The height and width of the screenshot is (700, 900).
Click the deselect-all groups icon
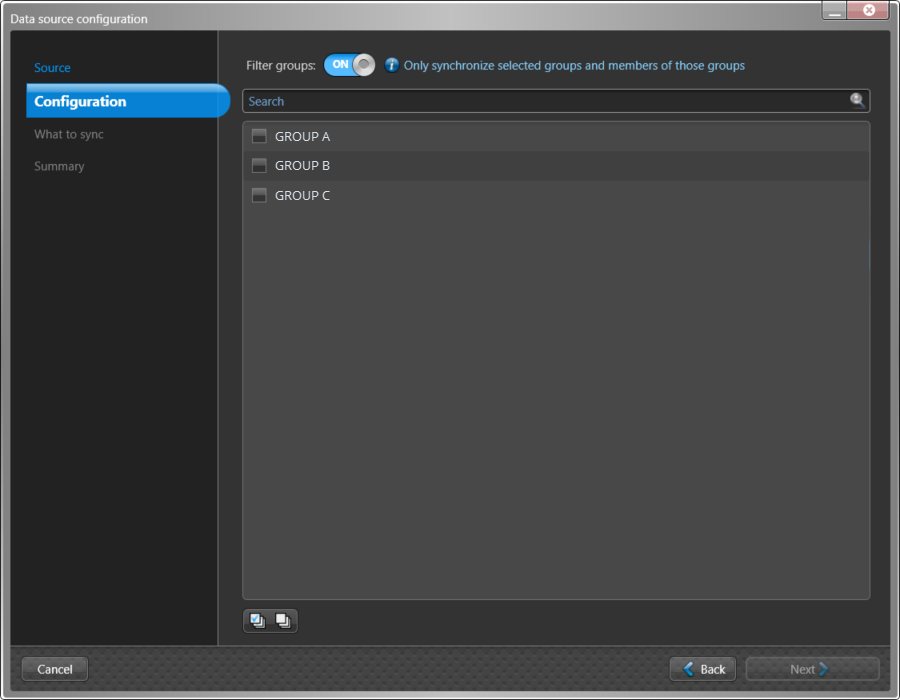[x=283, y=620]
